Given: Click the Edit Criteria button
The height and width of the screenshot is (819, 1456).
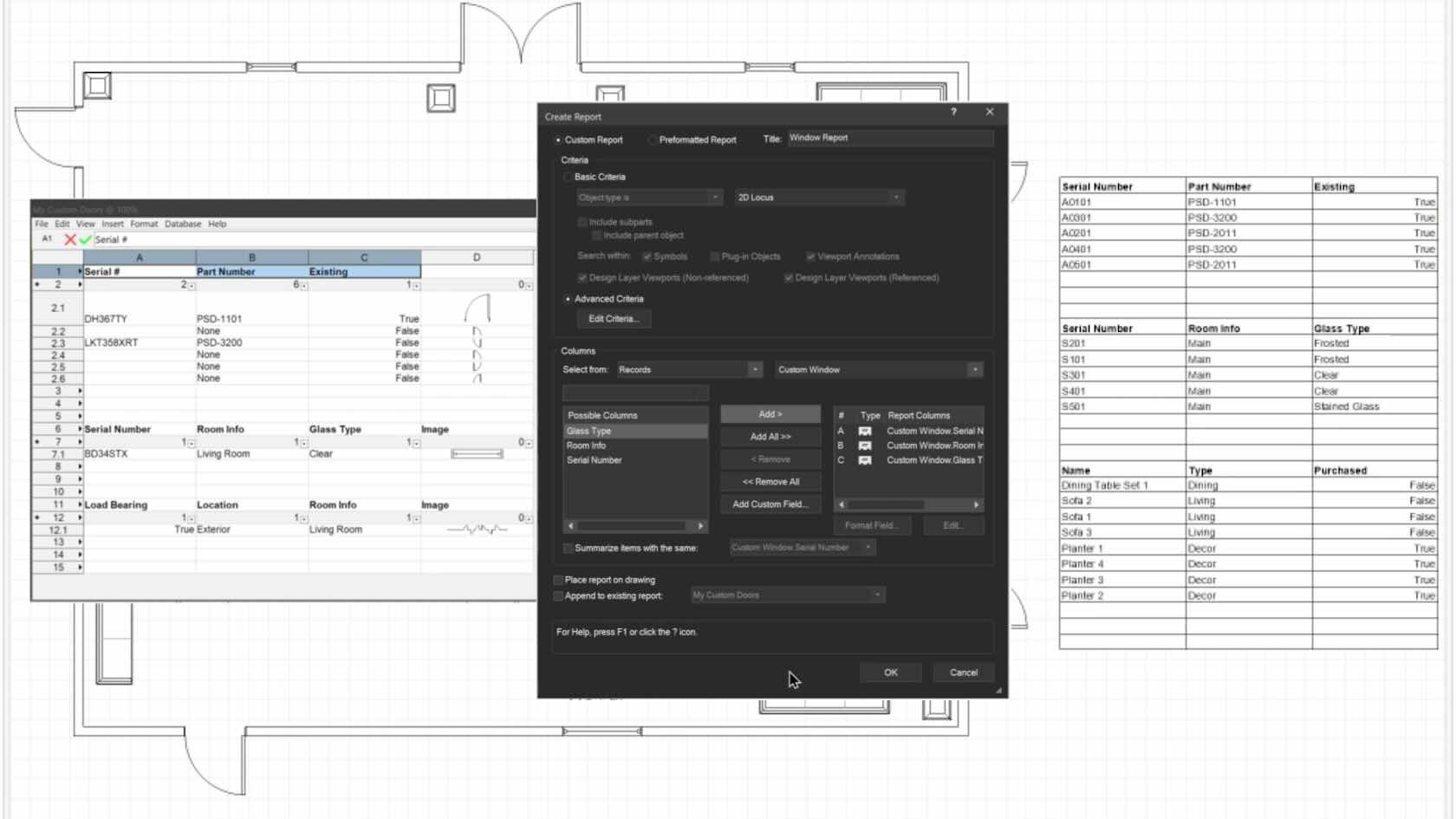Looking at the screenshot, I should [613, 319].
